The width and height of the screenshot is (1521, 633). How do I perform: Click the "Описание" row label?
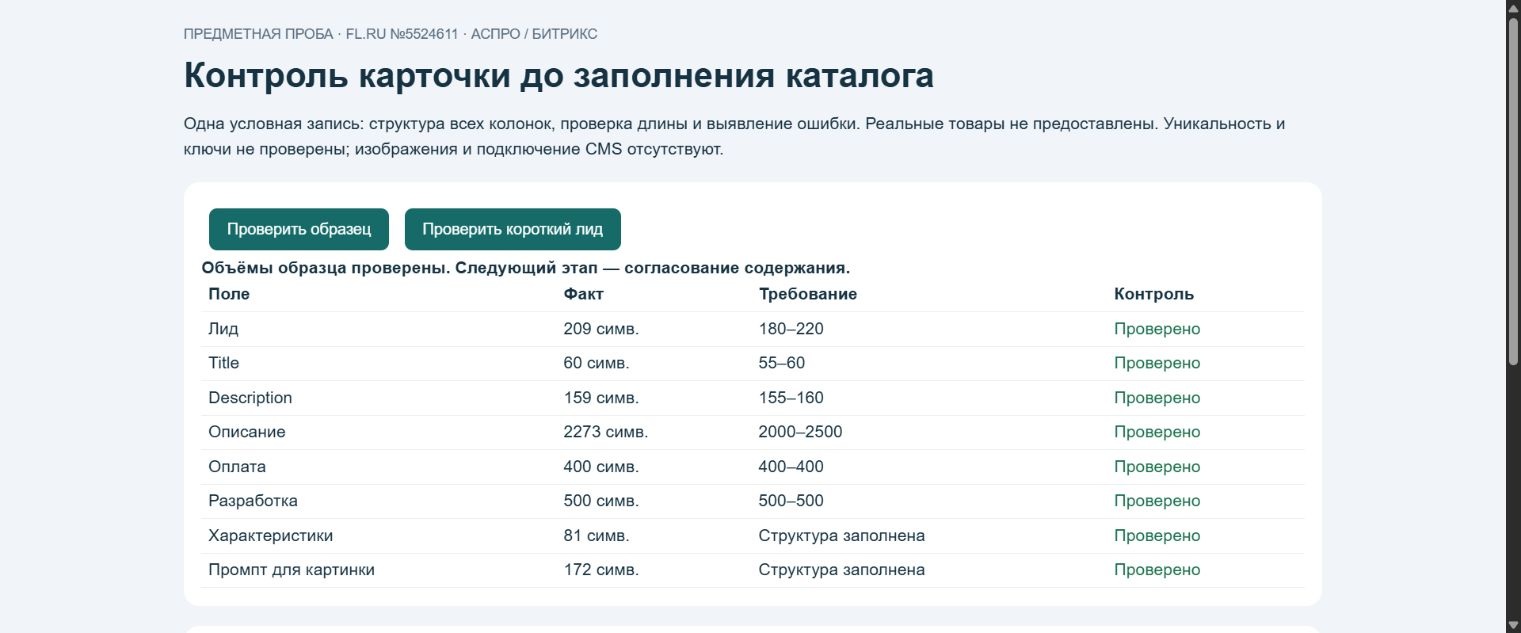(247, 432)
